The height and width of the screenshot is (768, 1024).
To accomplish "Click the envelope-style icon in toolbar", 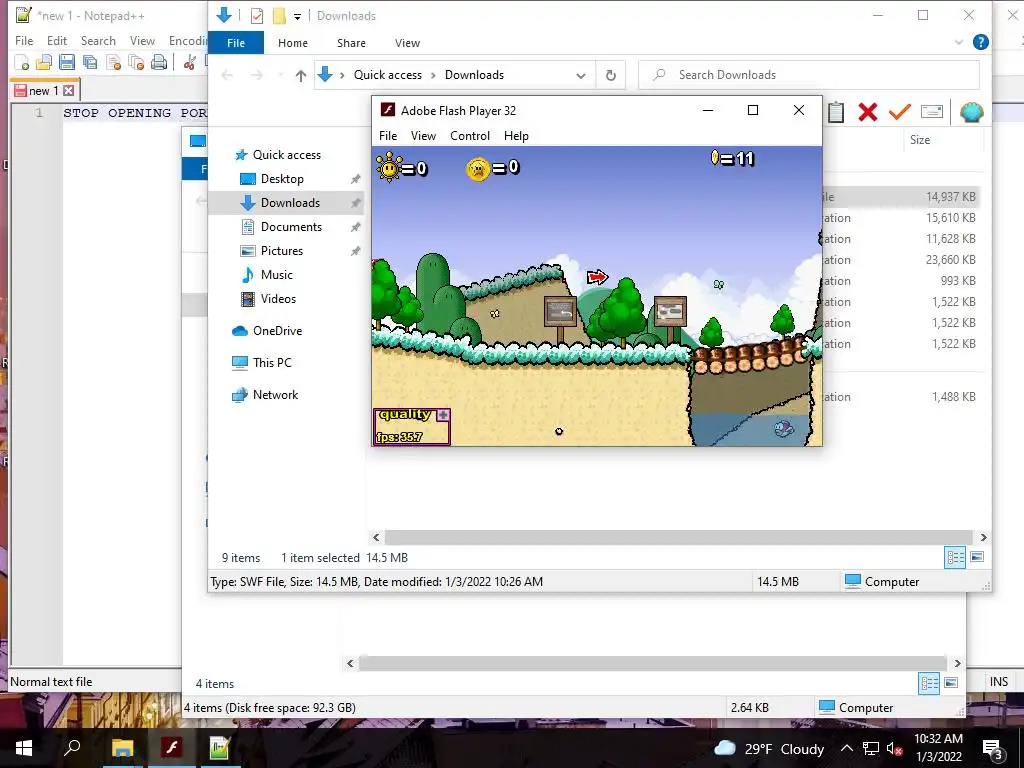I will (x=932, y=112).
